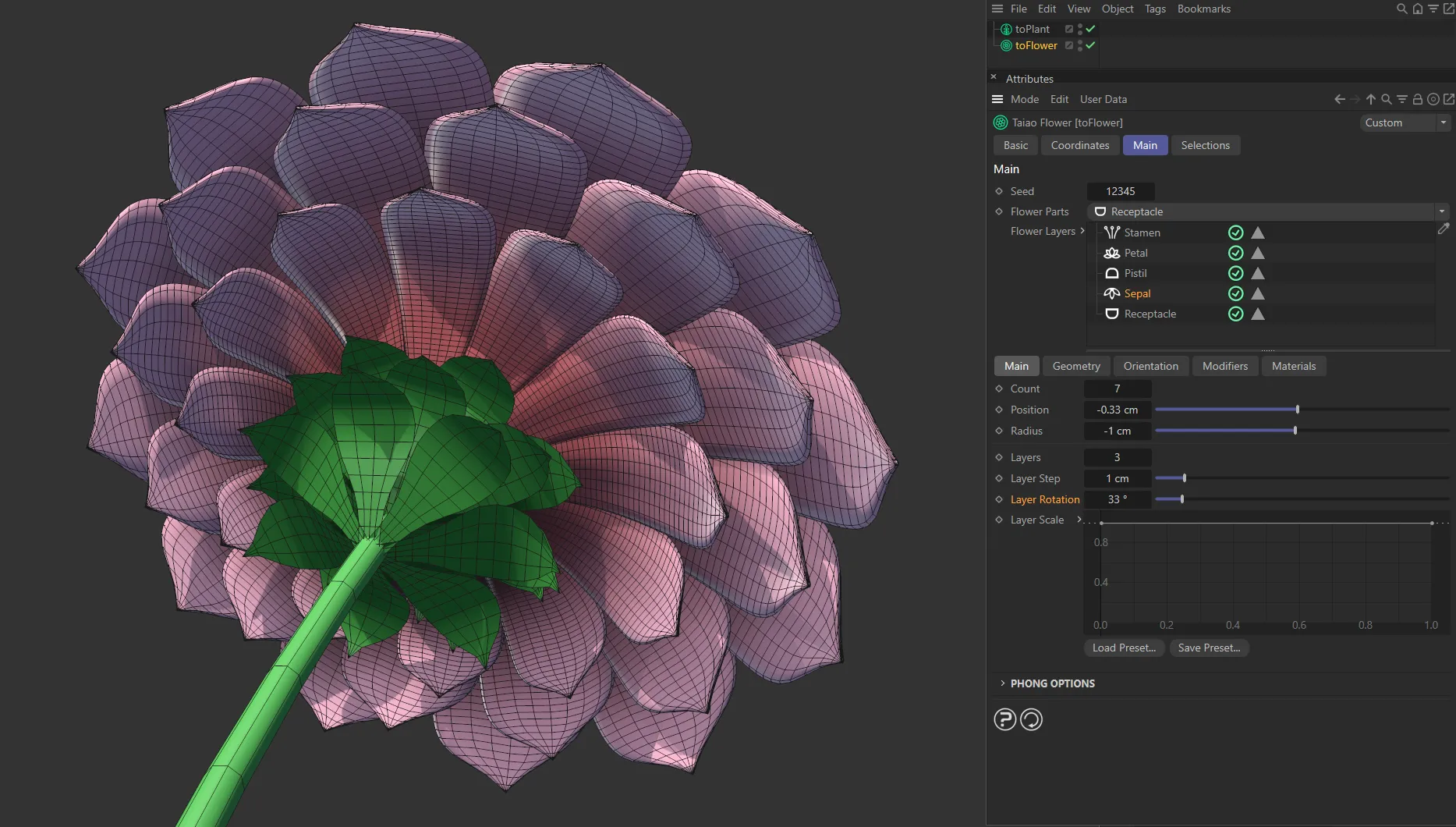This screenshot has width=1456, height=827.
Task: Toggle the Receptacle part's green checkmark
Action: [1235, 314]
